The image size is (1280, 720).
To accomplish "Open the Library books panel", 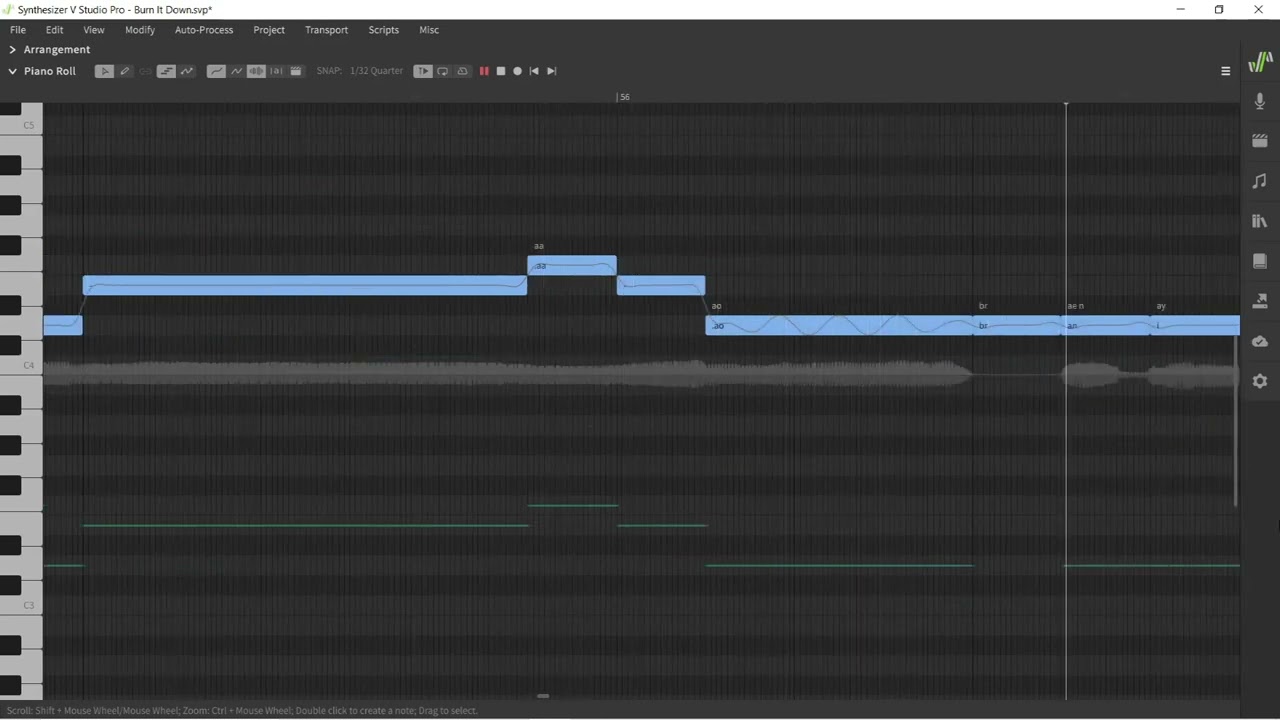I will click(1260, 221).
